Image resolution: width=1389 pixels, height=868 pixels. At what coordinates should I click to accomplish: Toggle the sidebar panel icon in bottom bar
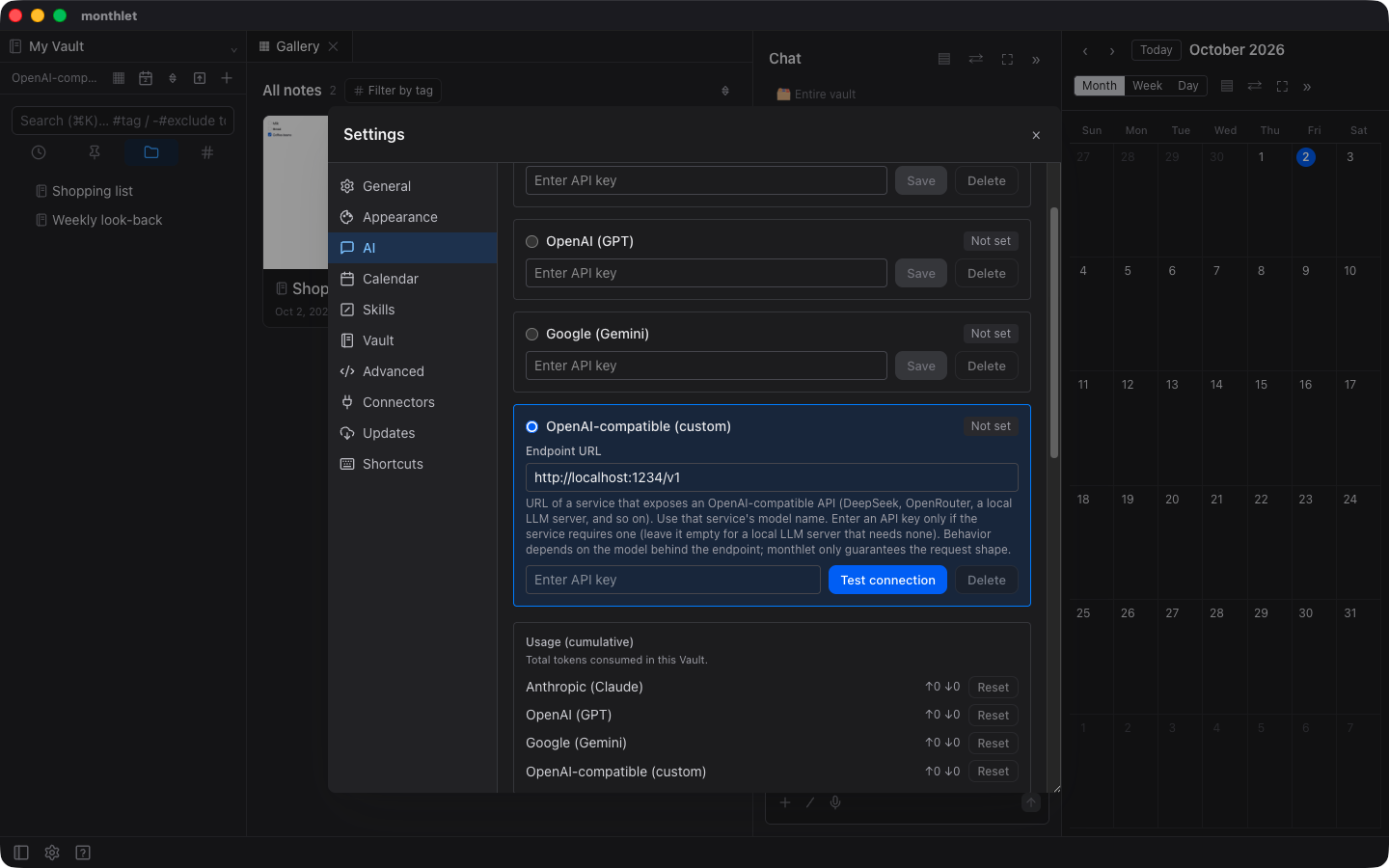pyautogui.click(x=21, y=853)
